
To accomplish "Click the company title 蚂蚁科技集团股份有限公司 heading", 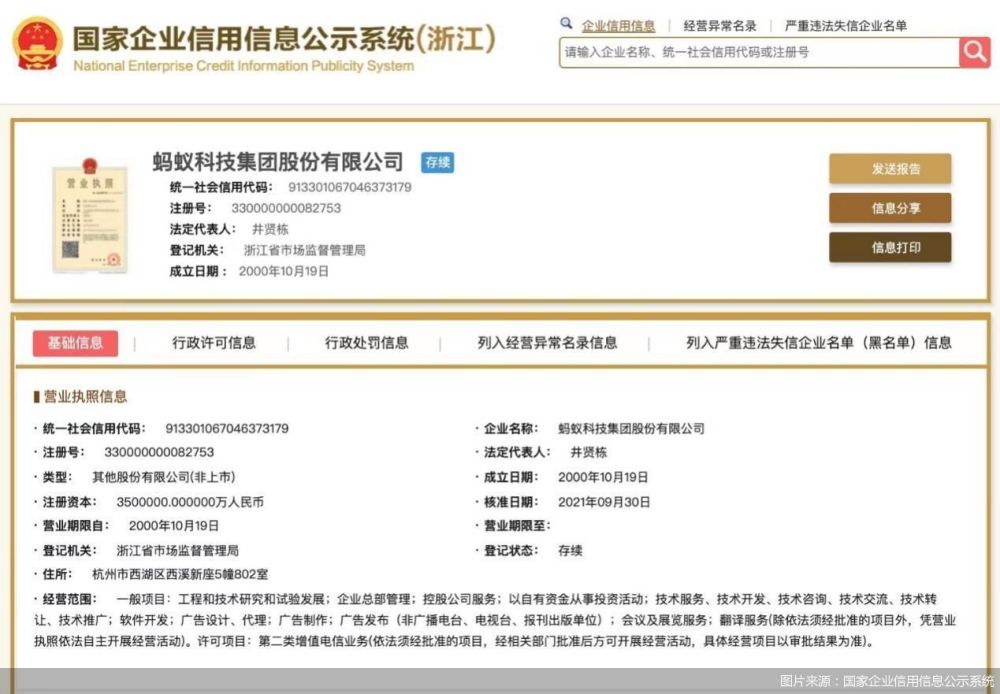I will pos(277,162).
